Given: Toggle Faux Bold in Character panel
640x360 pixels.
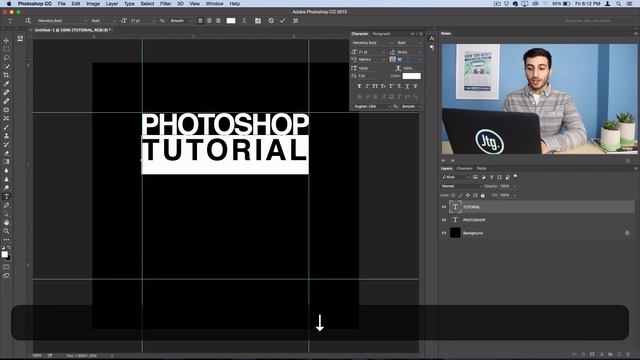Looking at the screenshot, I should (359, 86).
